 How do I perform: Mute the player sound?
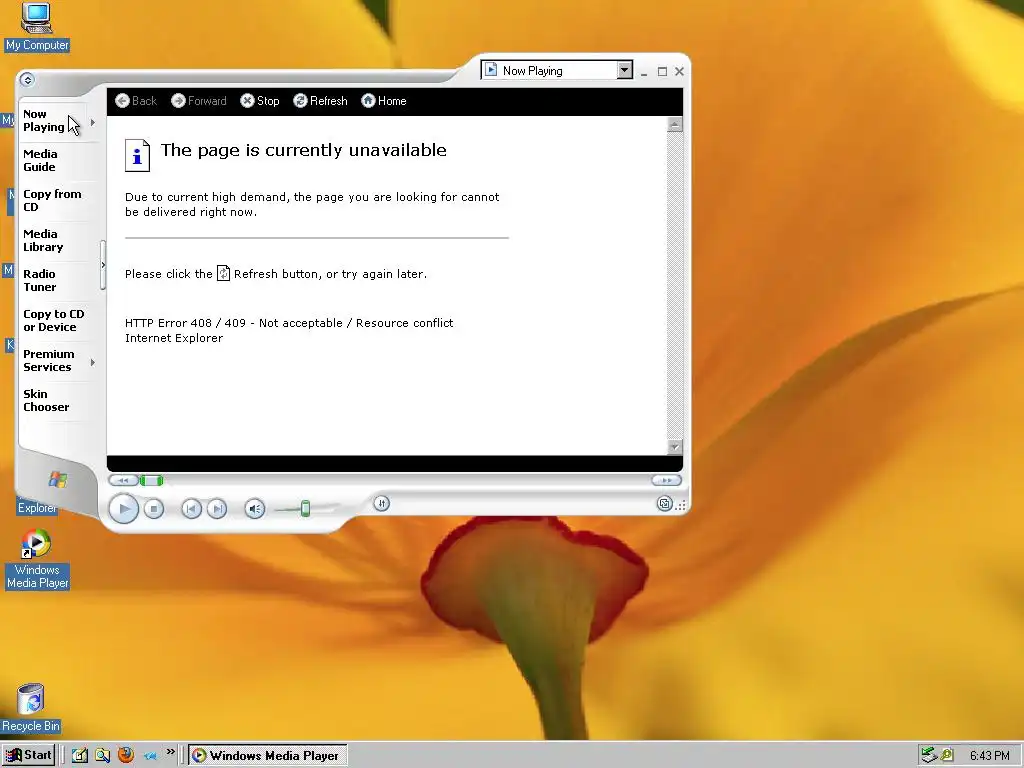pos(255,509)
